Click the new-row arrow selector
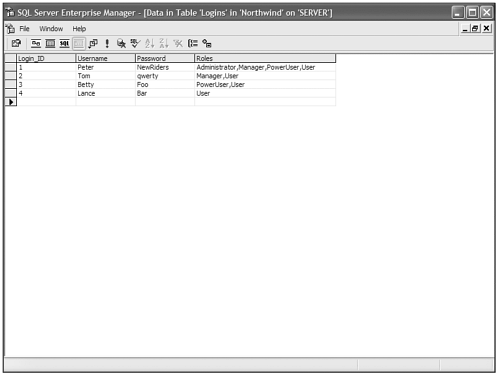This screenshot has width=499, height=375. [11, 102]
